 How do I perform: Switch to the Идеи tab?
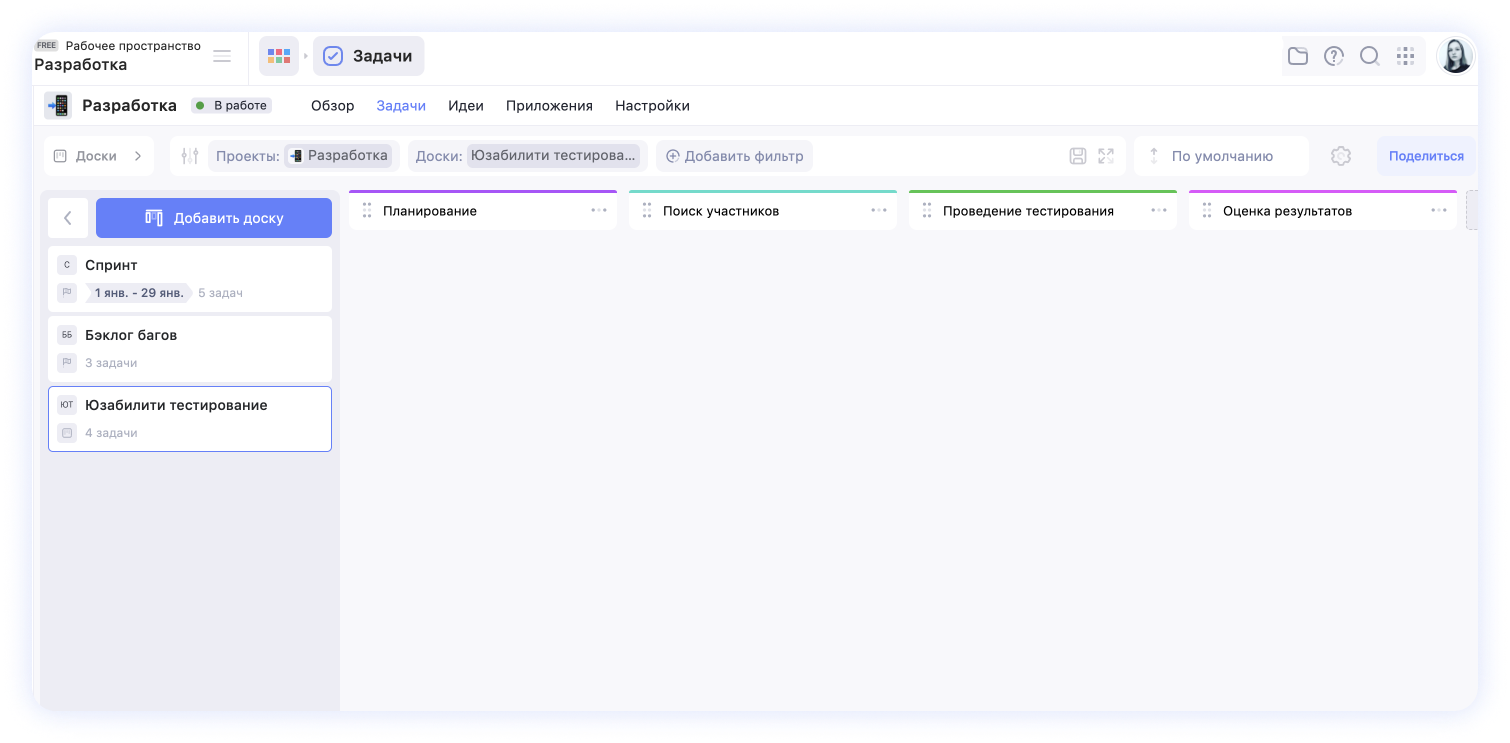466,106
